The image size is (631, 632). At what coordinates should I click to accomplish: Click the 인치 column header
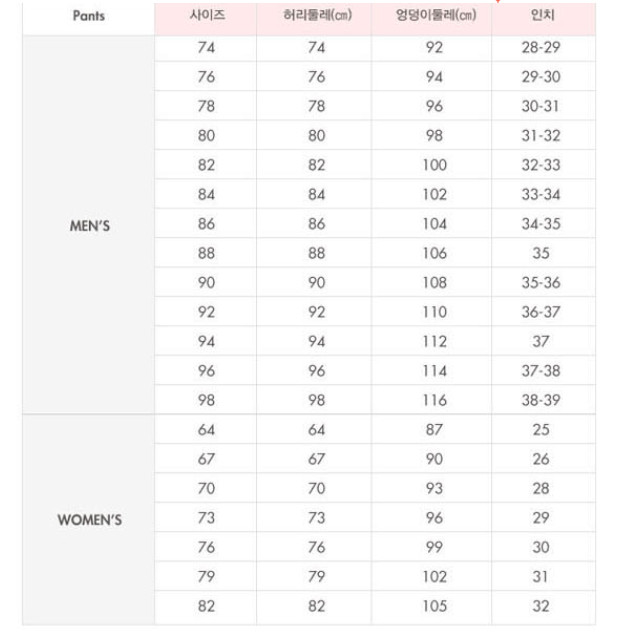(540, 17)
